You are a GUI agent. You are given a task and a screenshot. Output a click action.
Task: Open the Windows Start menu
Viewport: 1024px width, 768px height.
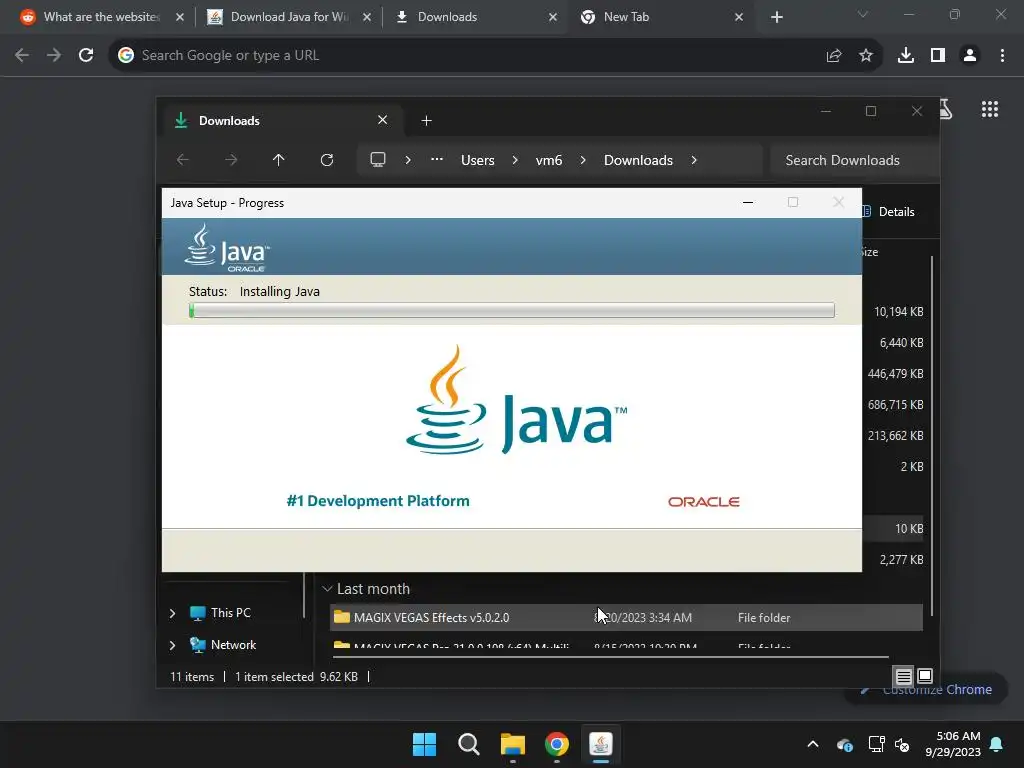point(424,744)
